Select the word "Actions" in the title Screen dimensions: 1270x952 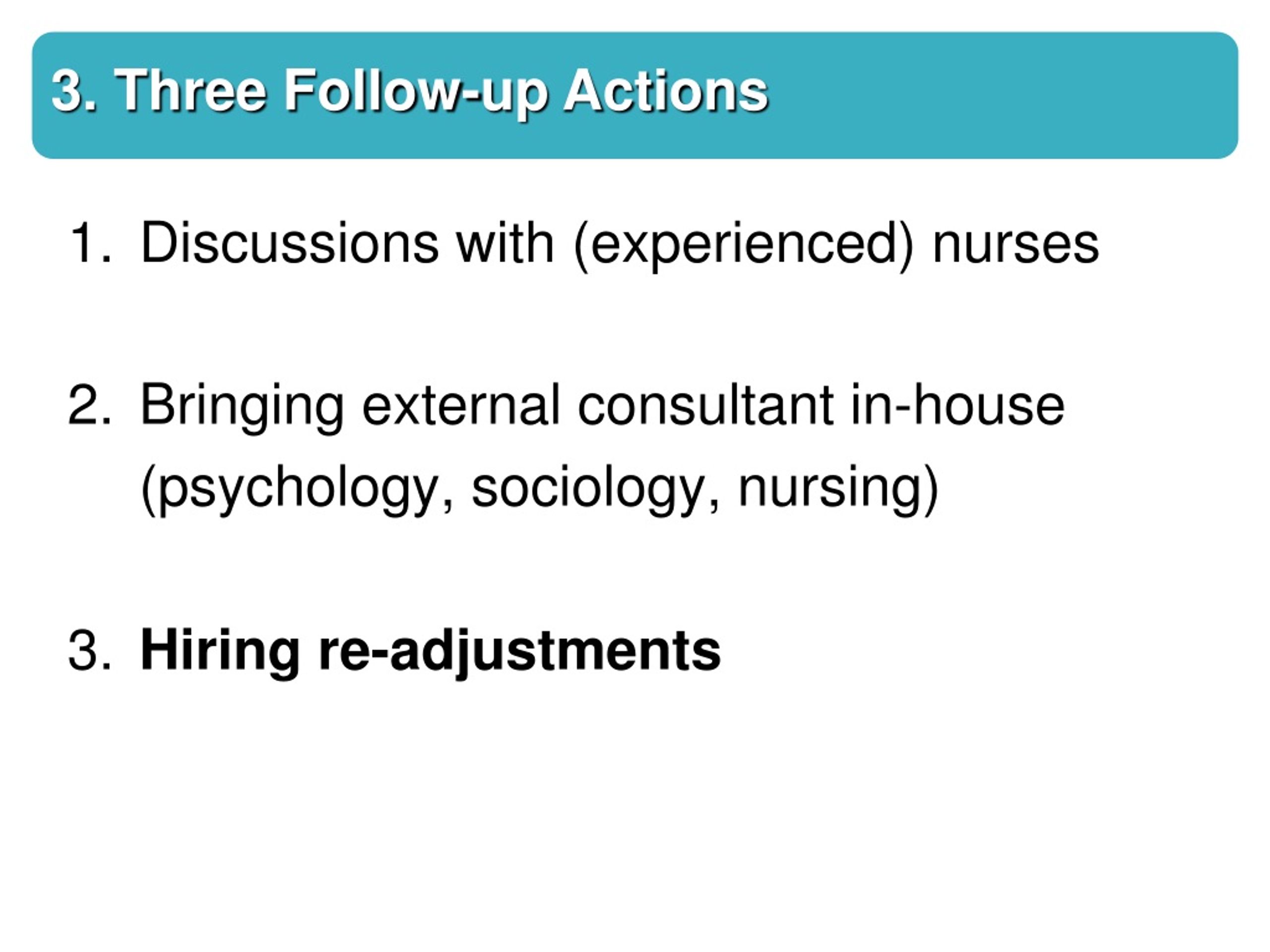(665, 90)
